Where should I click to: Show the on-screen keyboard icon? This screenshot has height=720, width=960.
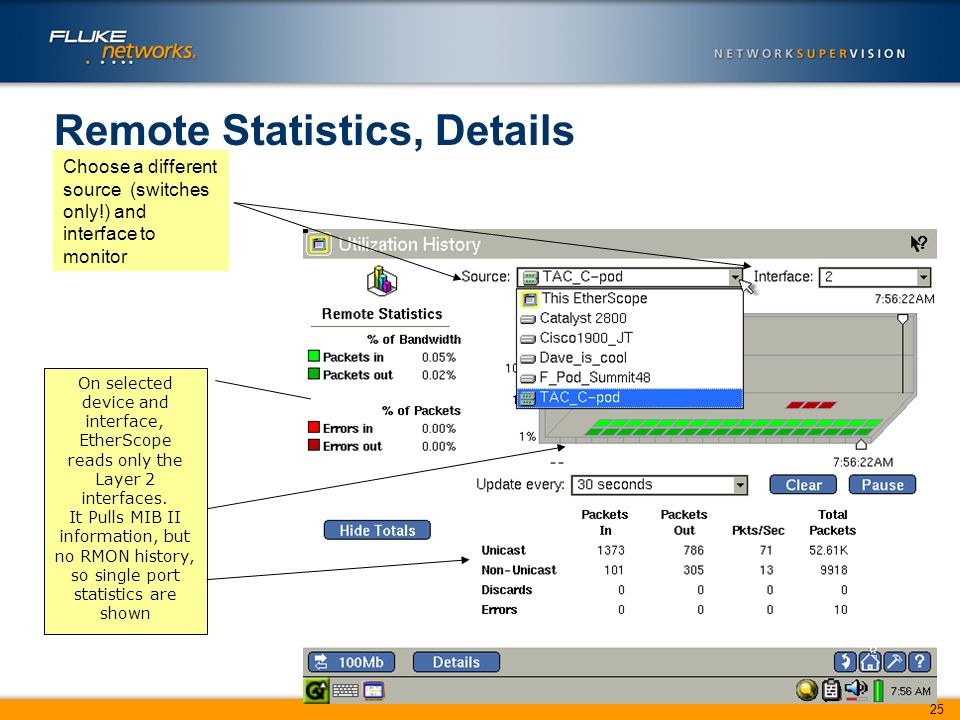345,691
